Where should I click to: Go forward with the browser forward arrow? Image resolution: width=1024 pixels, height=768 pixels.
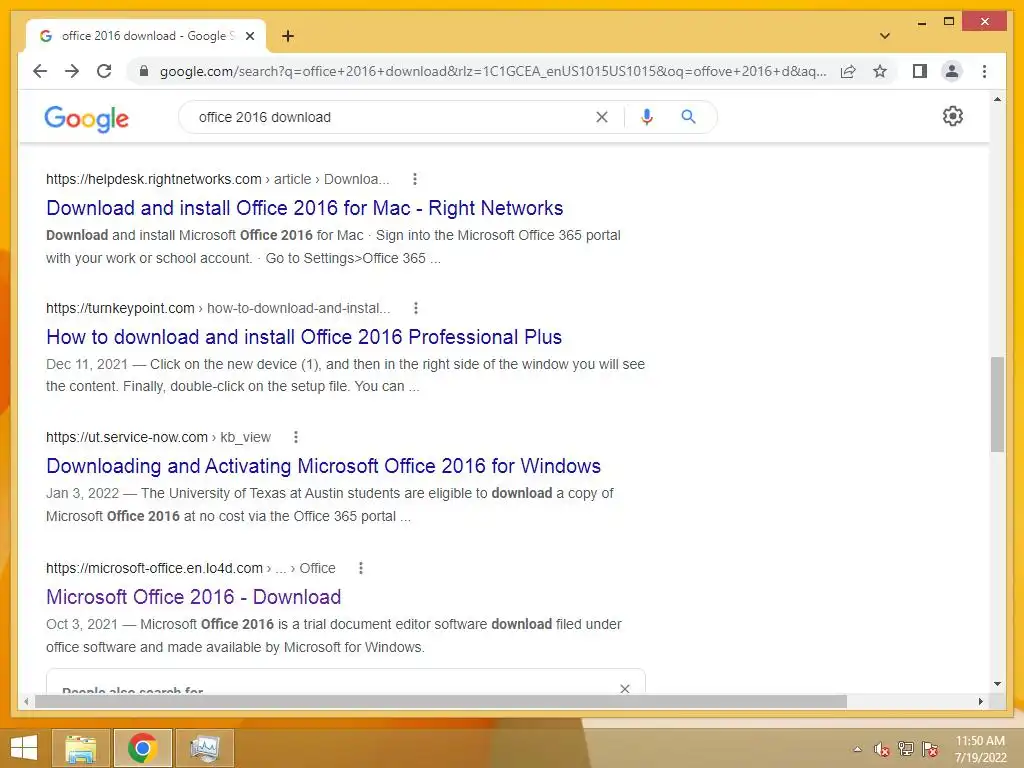tap(72, 71)
